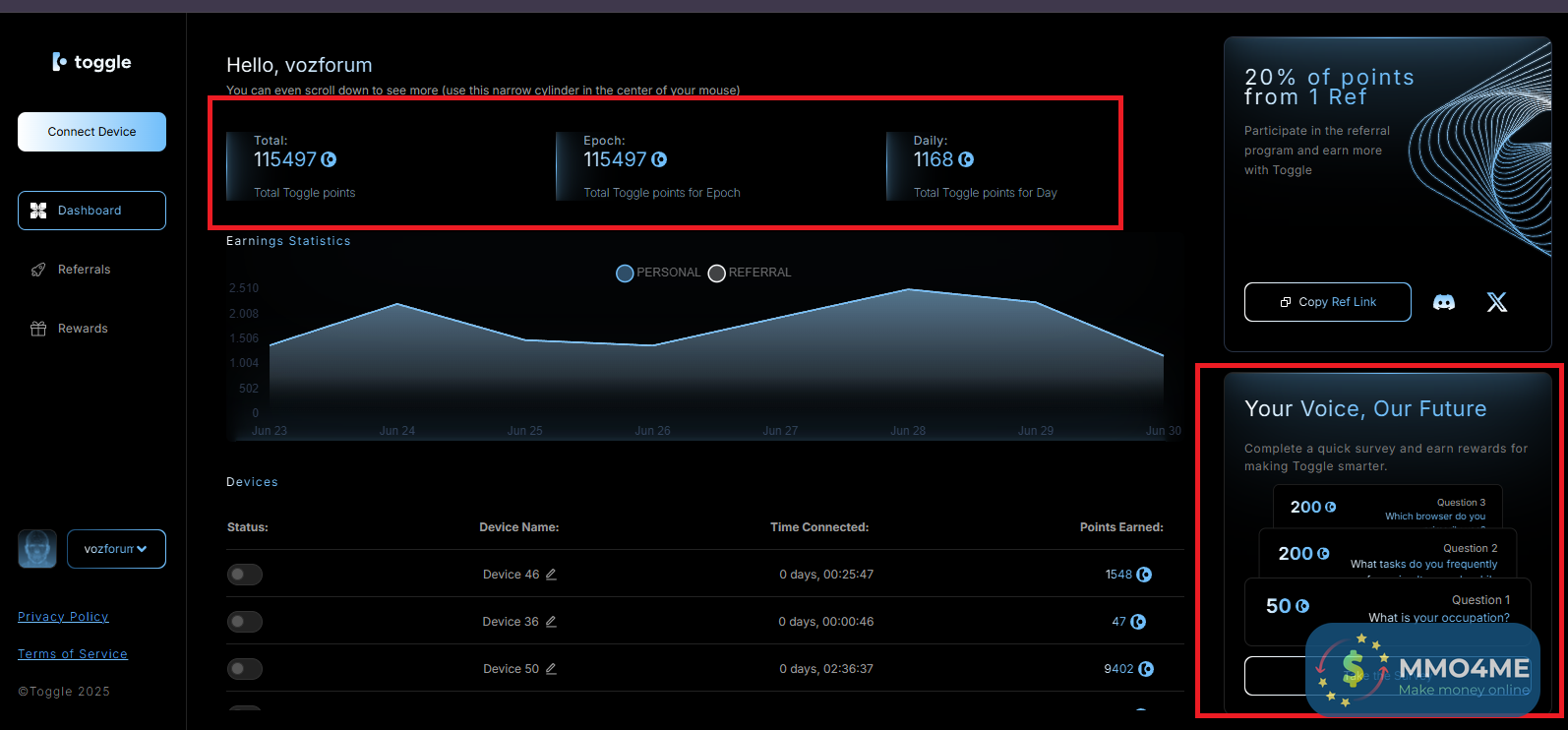
Task: Click edit pencil beside Device 50
Action: [551, 669]
